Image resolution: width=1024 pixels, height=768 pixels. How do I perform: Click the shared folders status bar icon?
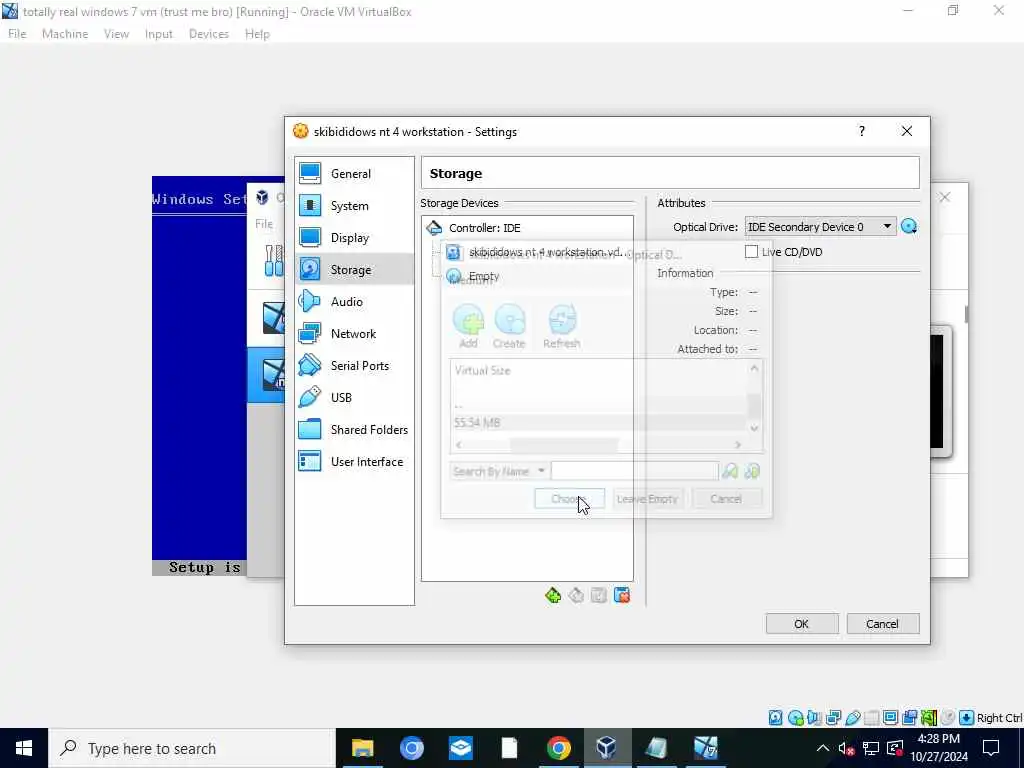click(x=871, y=718)
